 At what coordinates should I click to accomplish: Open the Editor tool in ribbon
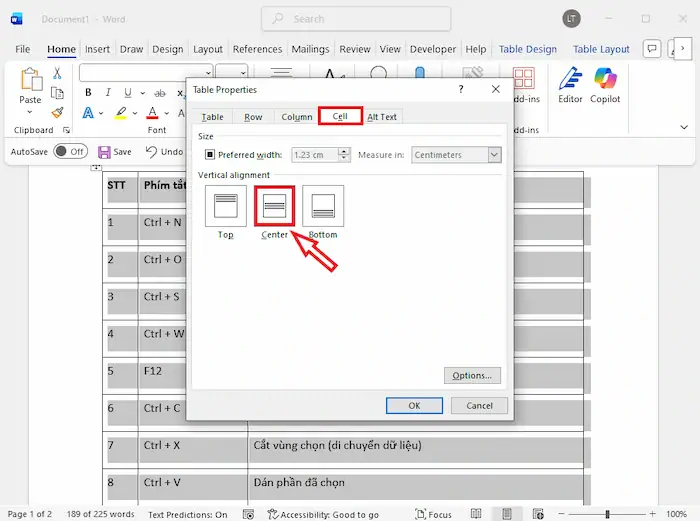coord(570,85)
